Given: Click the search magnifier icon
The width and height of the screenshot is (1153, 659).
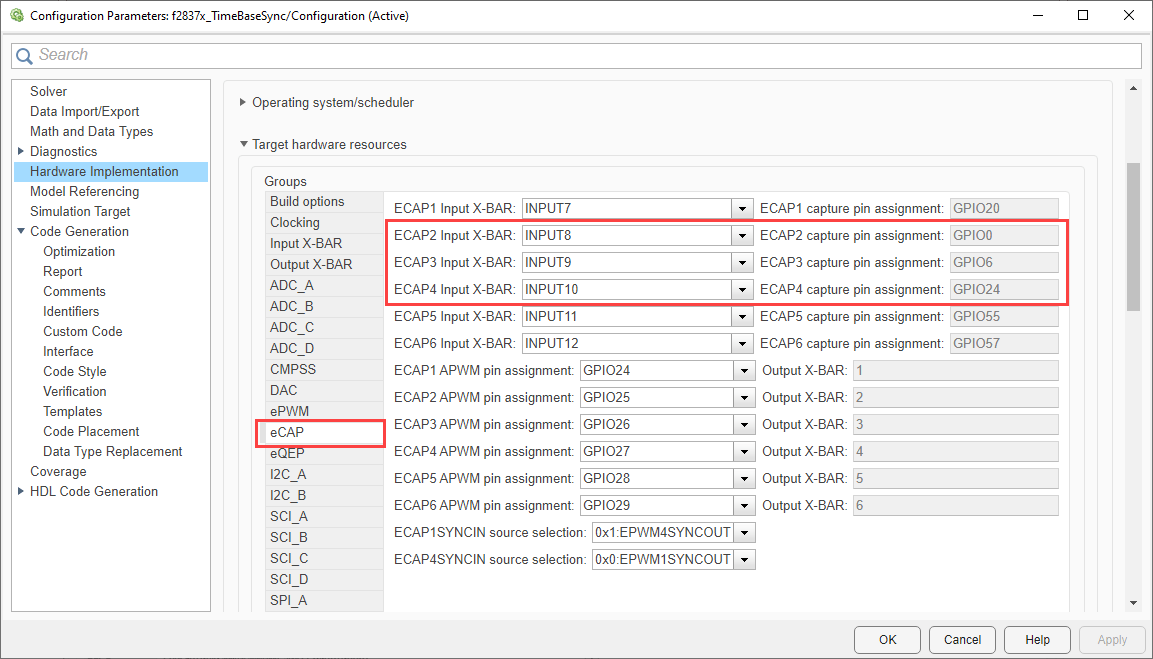Looking at the screenshot, I should click(x=25, y=56).
